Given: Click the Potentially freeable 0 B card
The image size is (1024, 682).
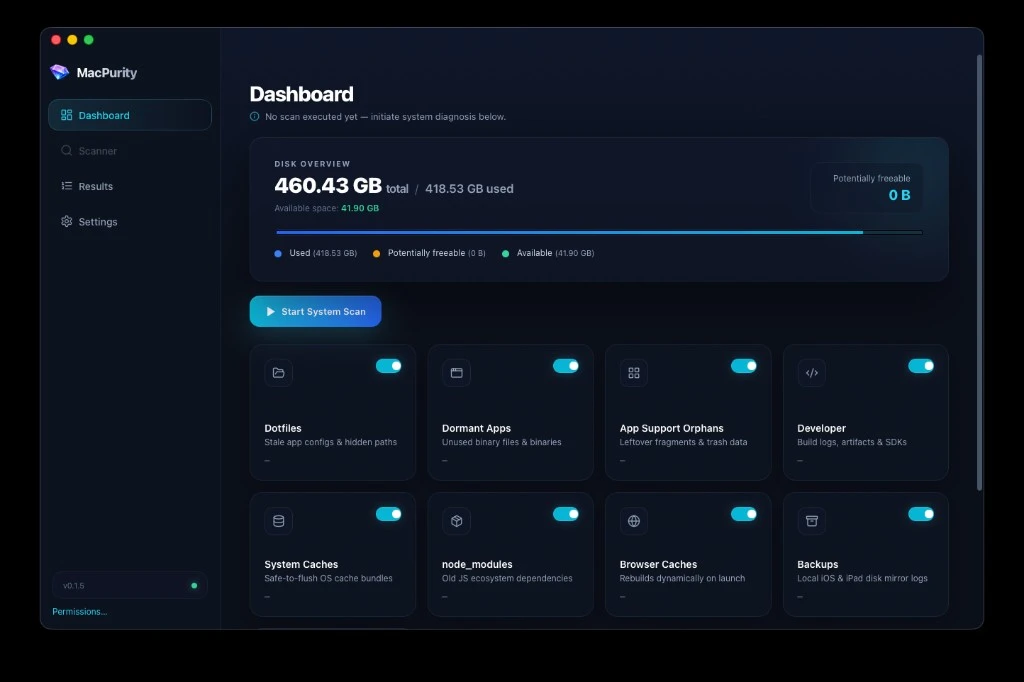Looking at the screenshot, I should pyautogui.click(x=867, y=187).
